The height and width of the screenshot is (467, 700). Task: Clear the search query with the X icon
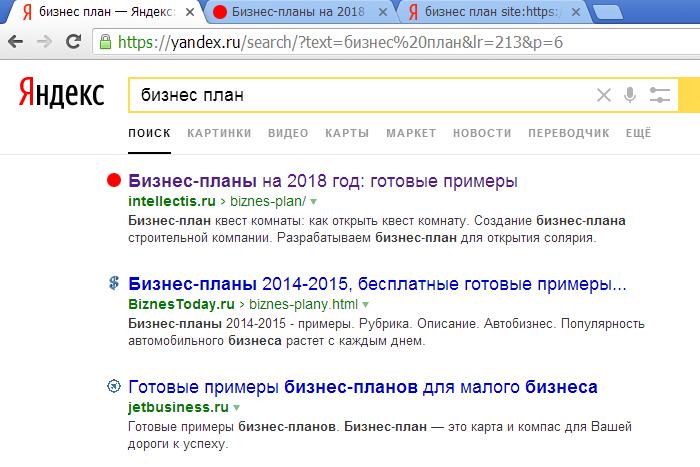(x=603, y=96)
